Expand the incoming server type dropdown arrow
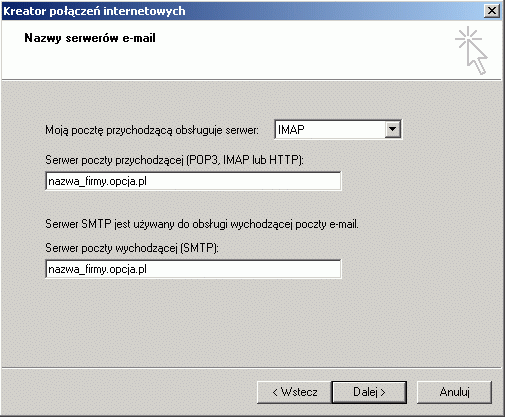Viewport: 505px width, 417px height. pos(393,129)
